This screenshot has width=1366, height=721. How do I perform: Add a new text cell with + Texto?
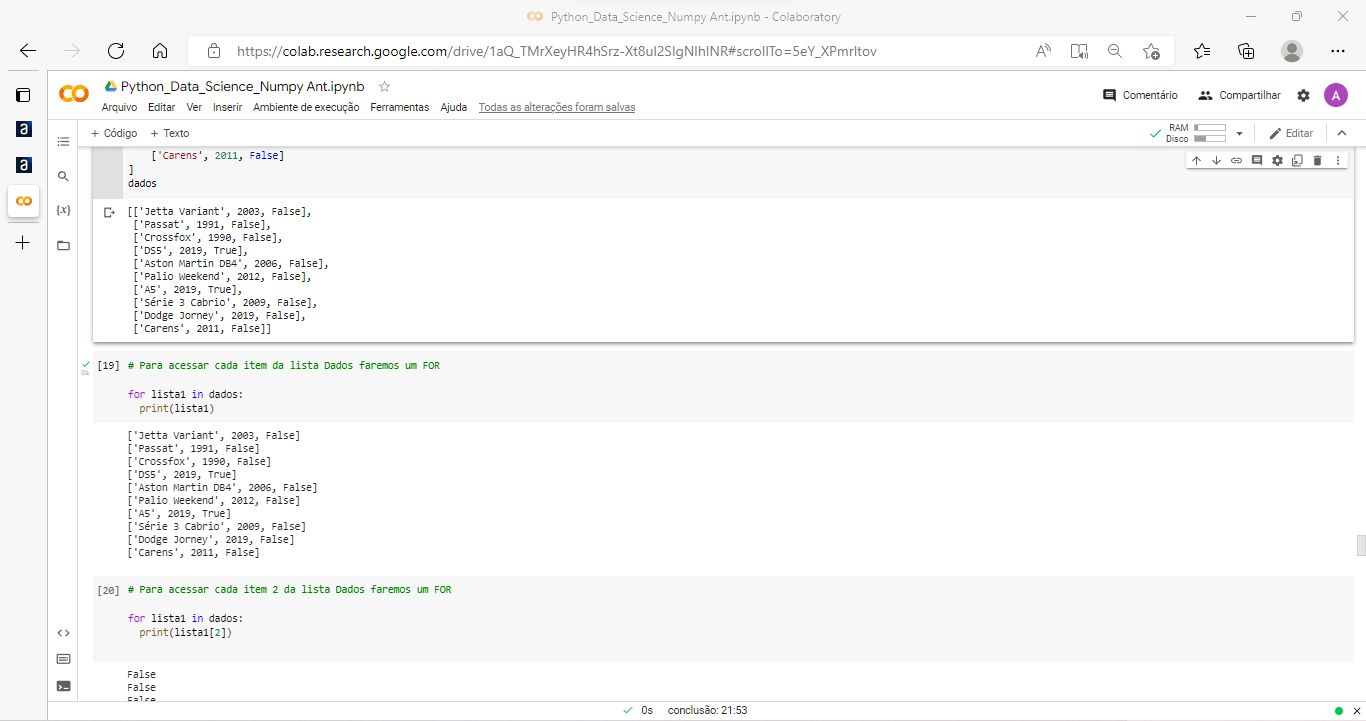(170, 133)
